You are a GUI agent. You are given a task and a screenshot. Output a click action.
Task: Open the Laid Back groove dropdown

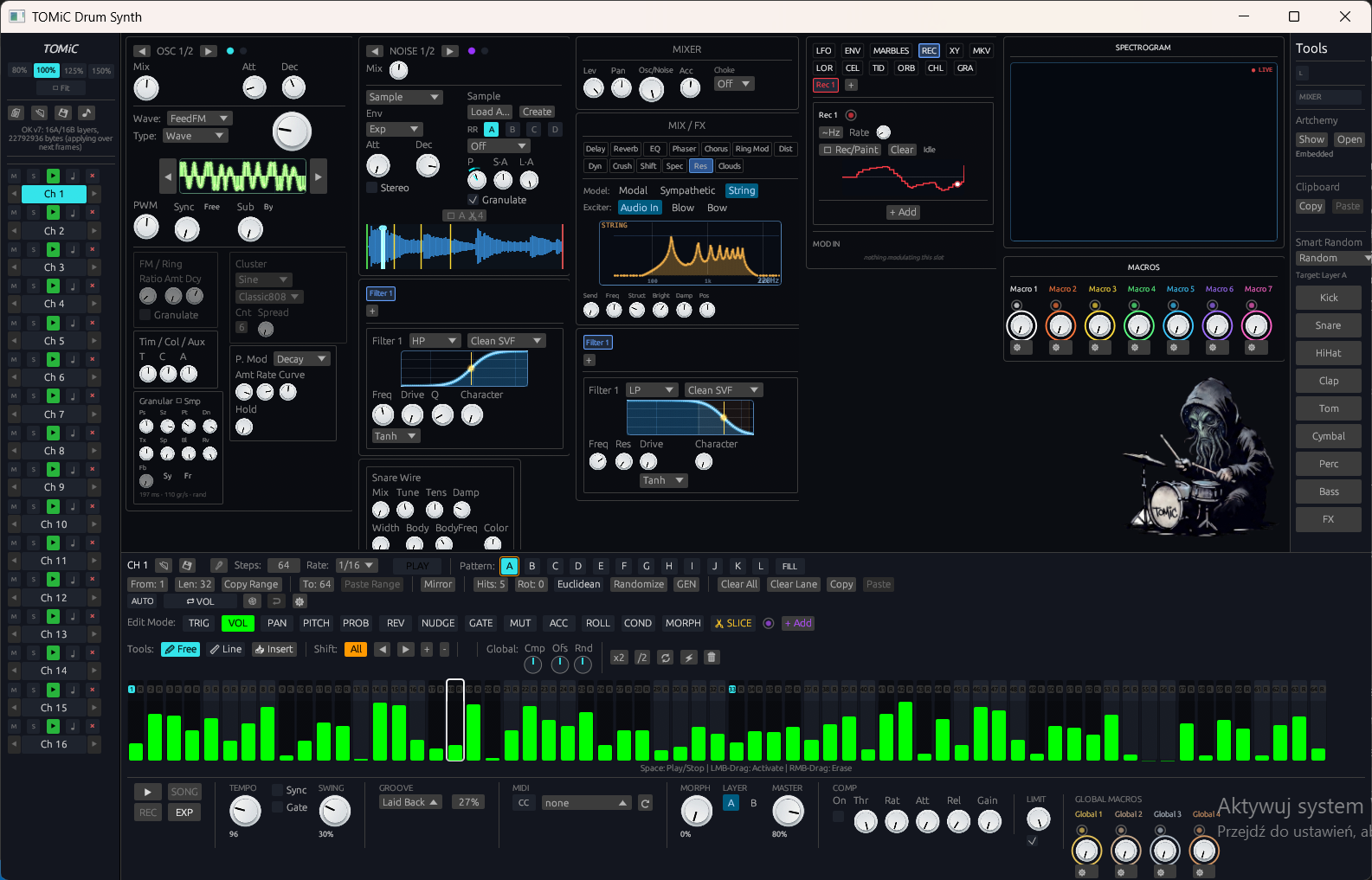point(411,802)
